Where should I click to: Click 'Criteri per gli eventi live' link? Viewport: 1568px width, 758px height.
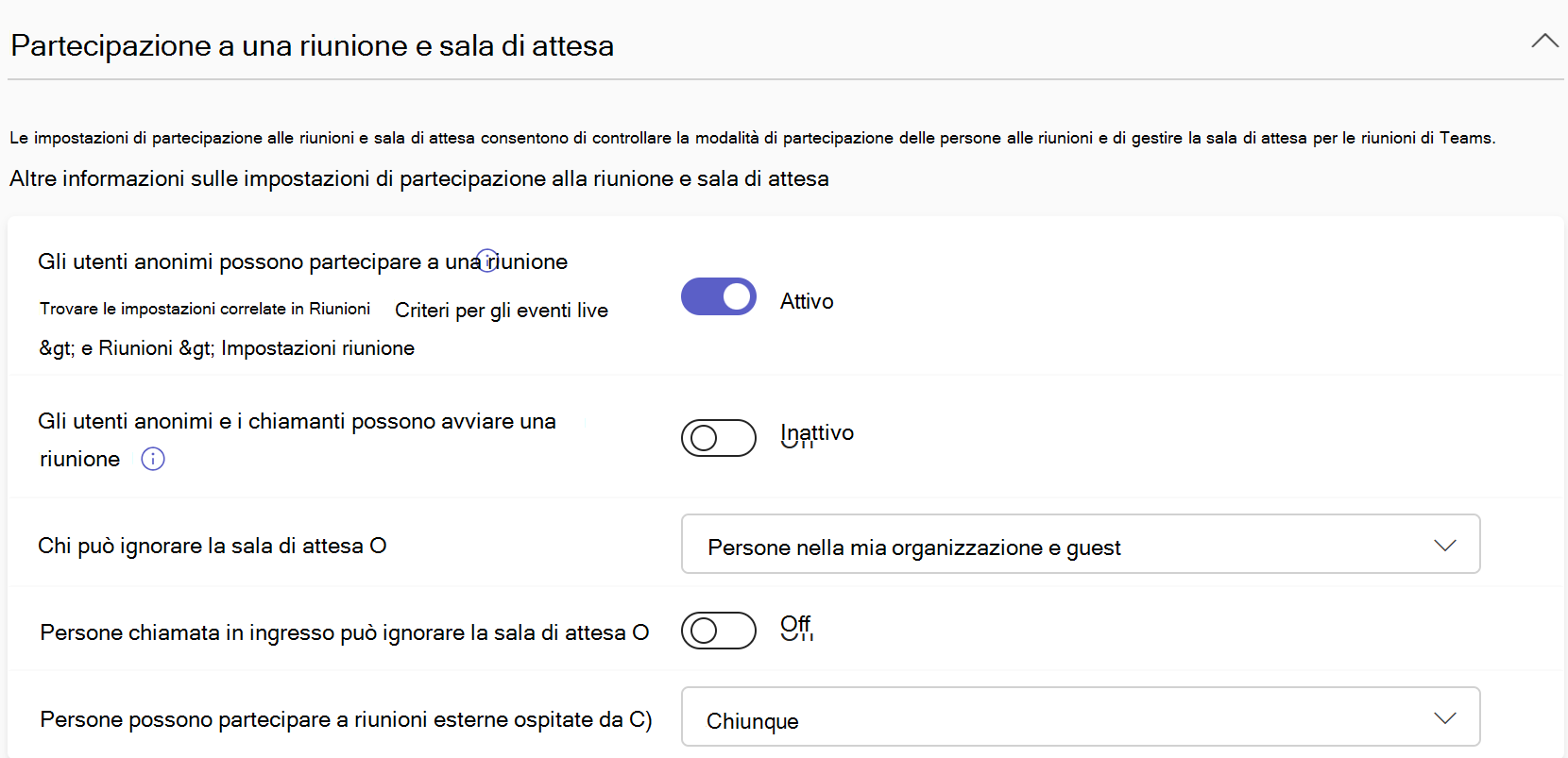point(501,310)
